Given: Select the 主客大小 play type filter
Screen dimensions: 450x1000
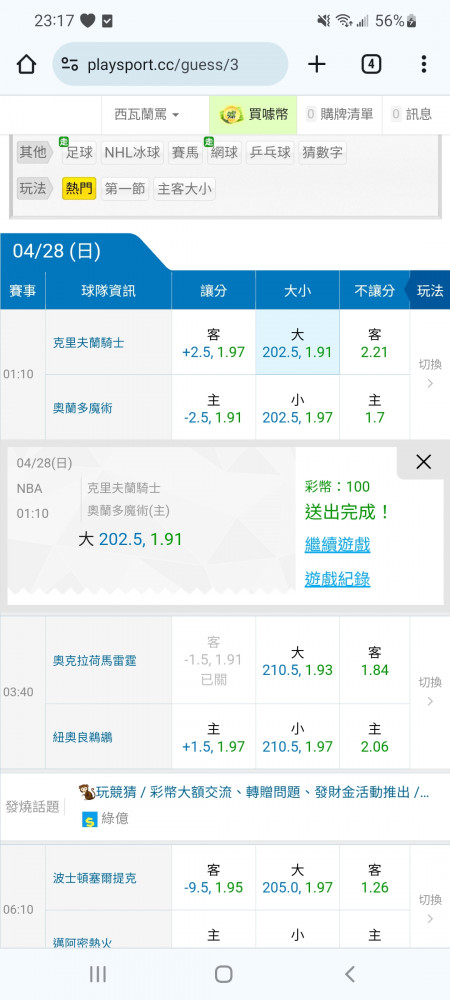Looking at the screenshot, I should coord(185,189).
